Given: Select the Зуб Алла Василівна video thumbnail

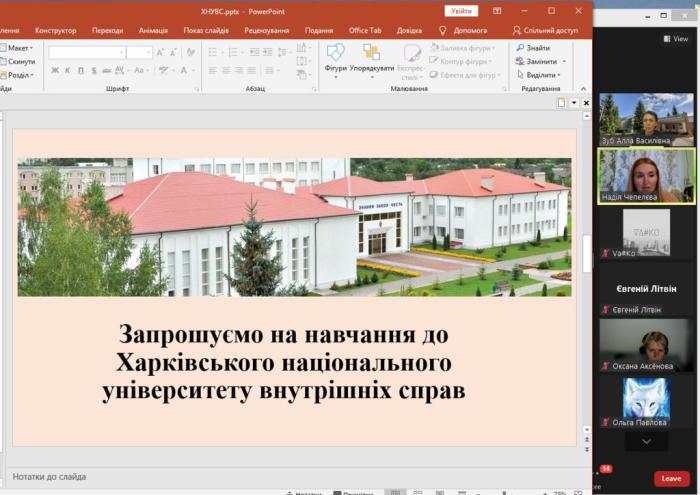Looking at the screenshot, I should [x=646, y=119].
